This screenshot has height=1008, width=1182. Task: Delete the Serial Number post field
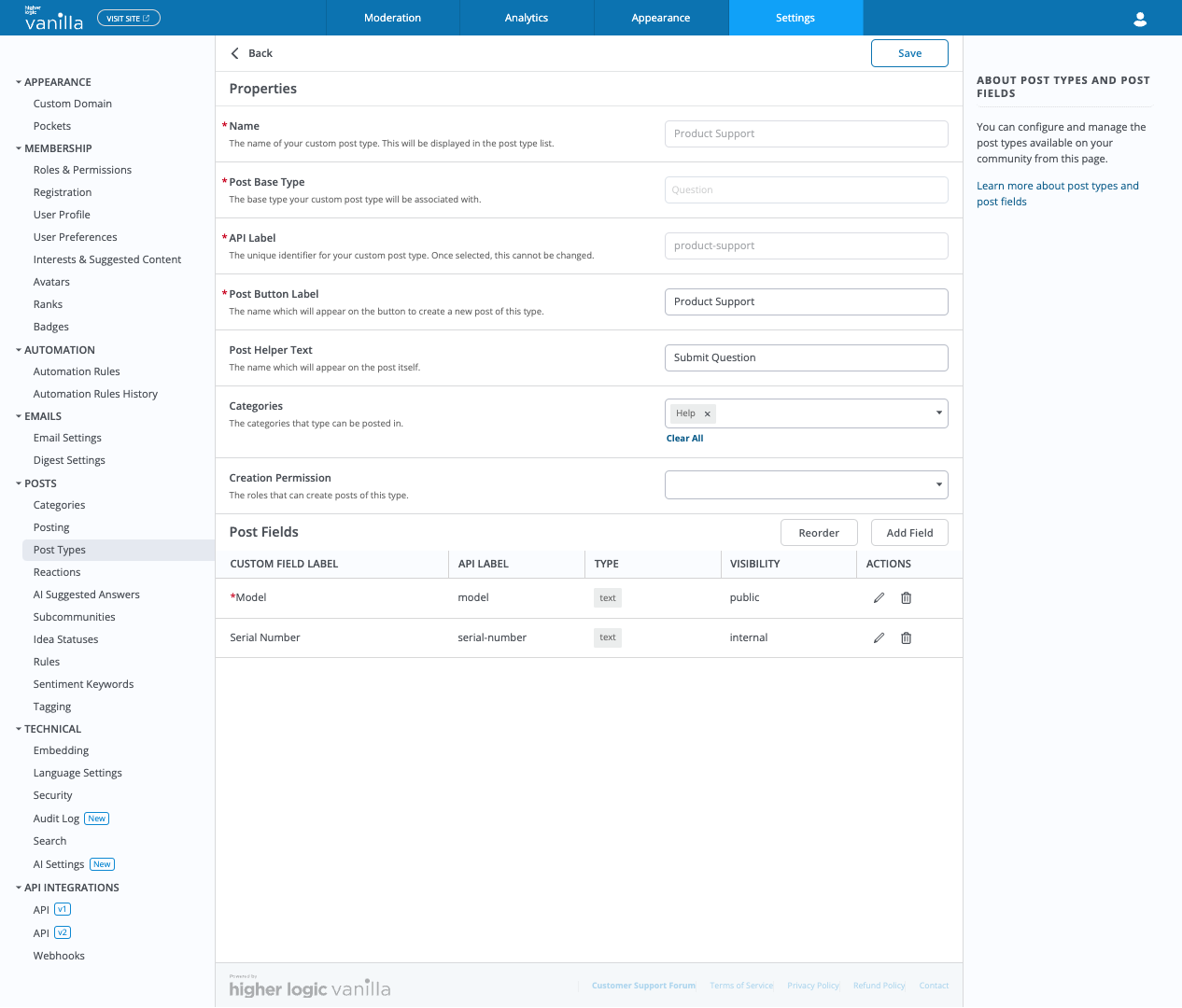[906, 638]
